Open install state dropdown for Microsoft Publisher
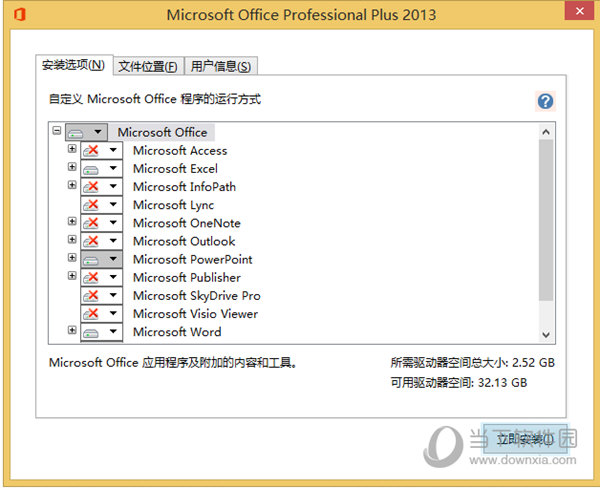This screenshot has height=488, width=600. point(101,277)
